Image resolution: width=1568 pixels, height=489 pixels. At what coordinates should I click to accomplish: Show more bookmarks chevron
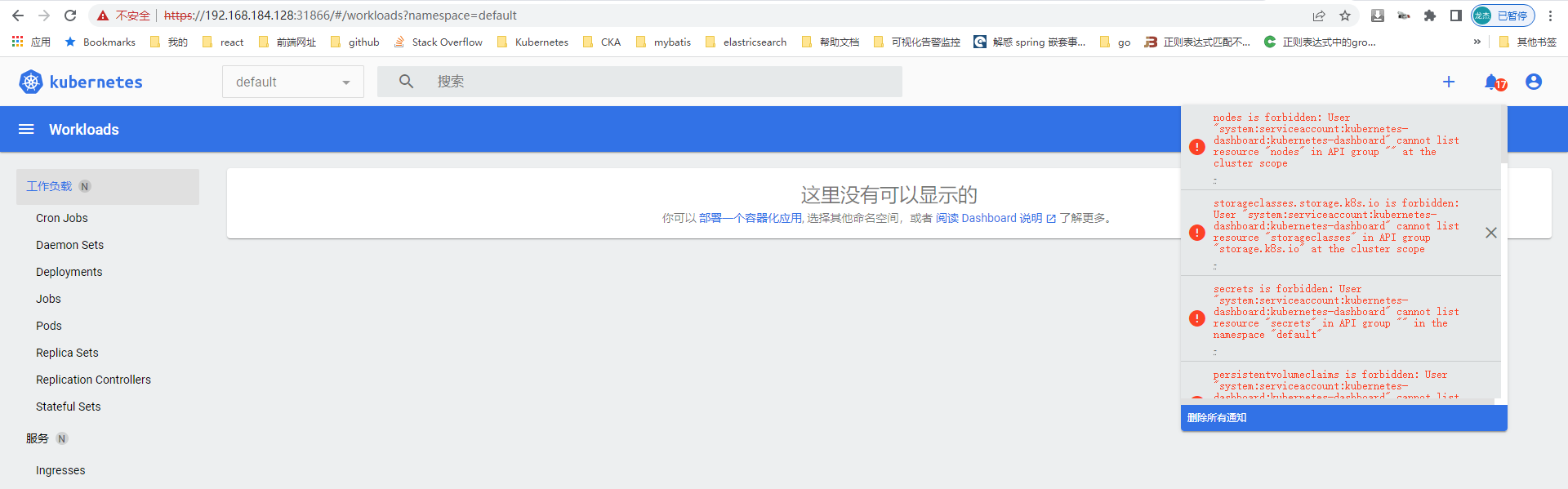1477,42
